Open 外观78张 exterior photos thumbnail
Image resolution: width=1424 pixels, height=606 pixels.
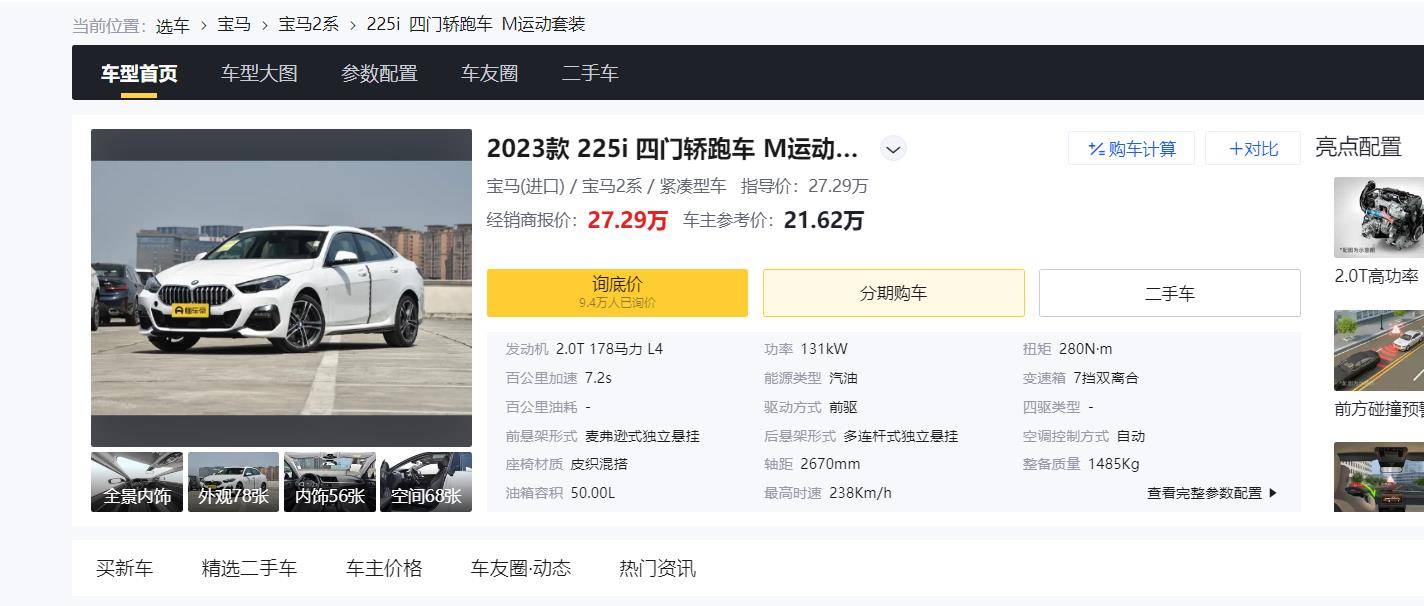pos(233,482)
